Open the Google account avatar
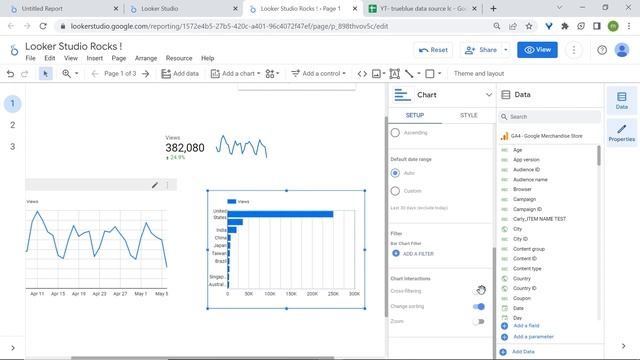 pos(622,50)
